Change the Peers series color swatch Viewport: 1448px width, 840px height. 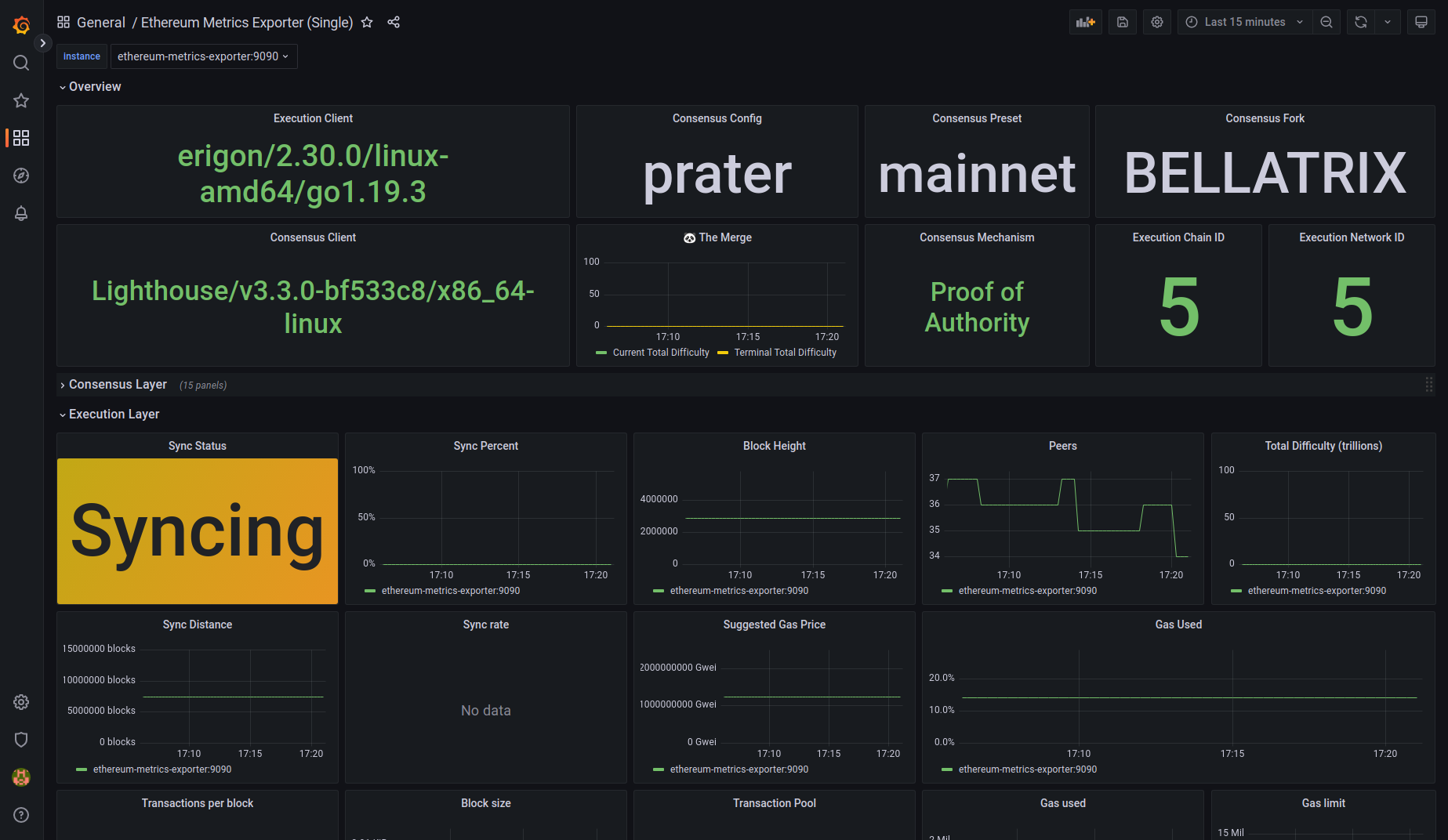click(947, 591)
